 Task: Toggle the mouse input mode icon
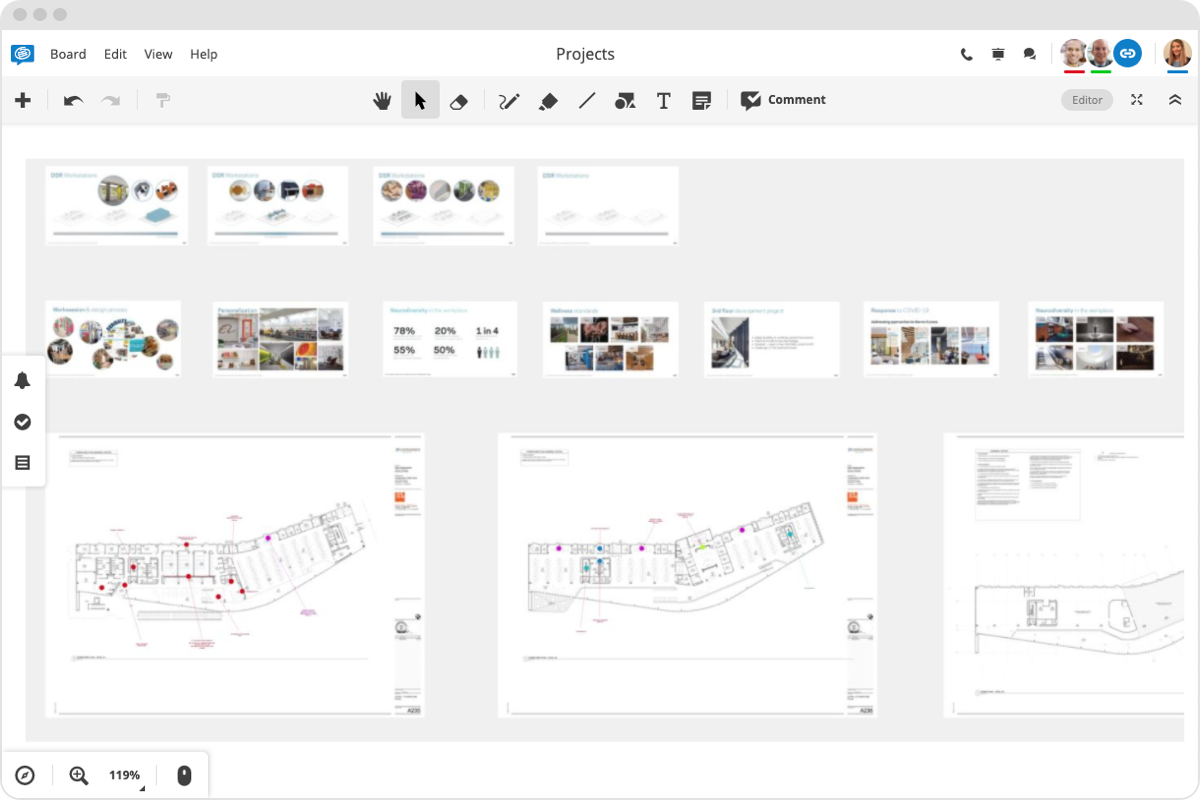coord(184,775)
